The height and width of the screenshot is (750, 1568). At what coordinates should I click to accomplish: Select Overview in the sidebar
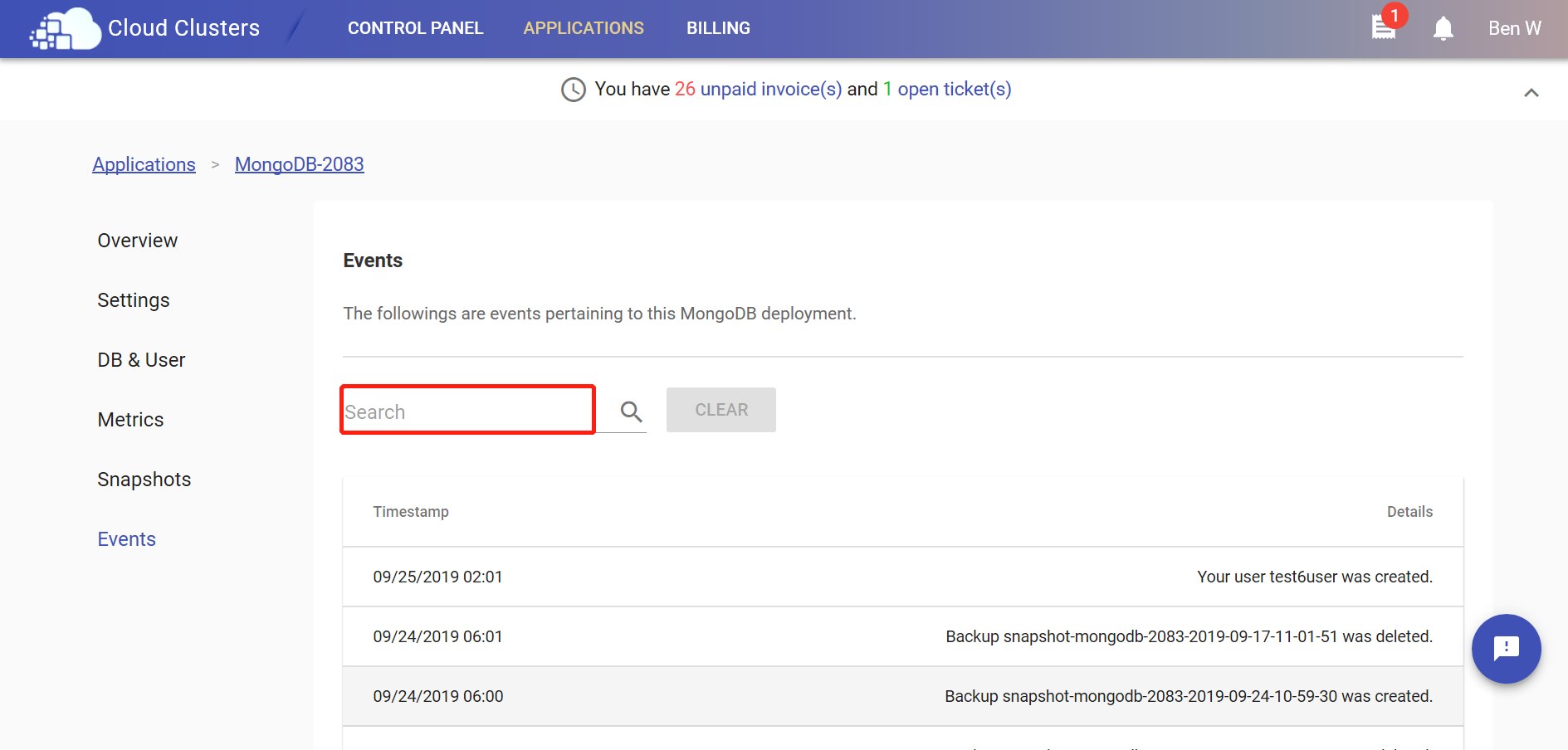[x=138, y=241]
